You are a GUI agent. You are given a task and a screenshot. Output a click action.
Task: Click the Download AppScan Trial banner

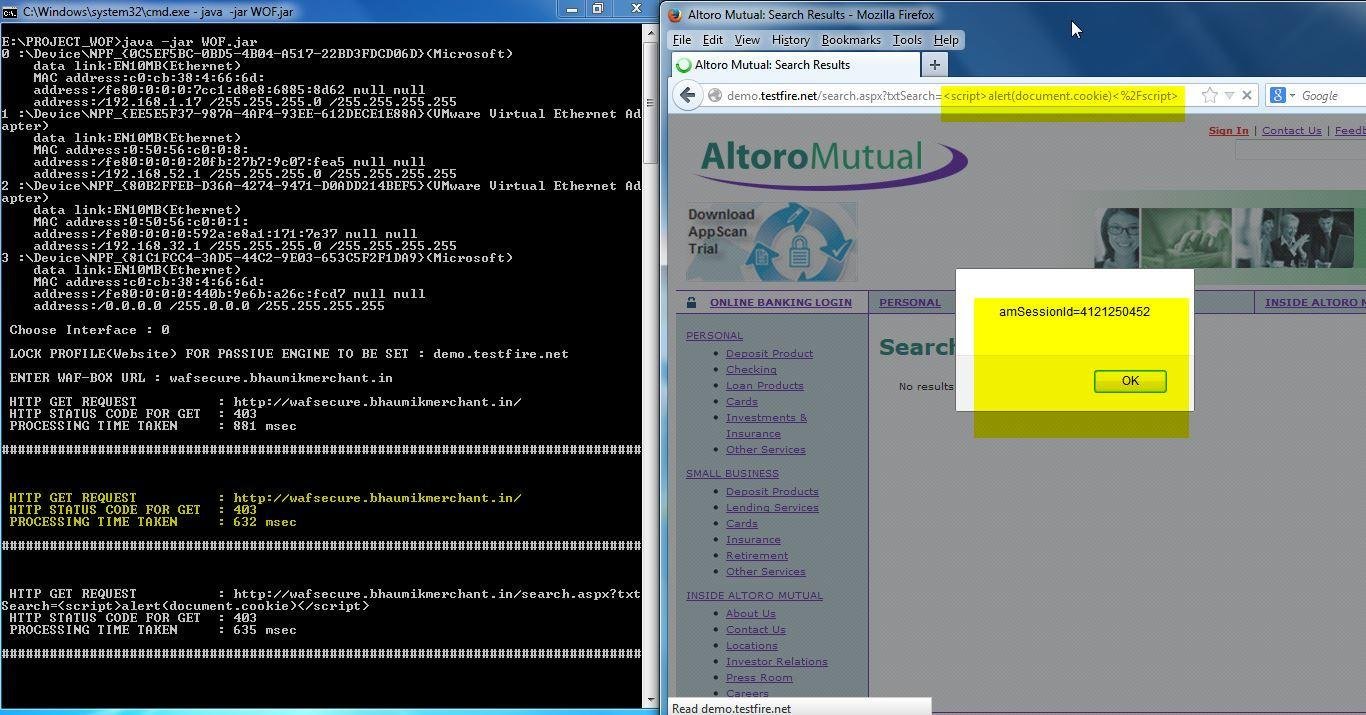click(x=770, y=240)
